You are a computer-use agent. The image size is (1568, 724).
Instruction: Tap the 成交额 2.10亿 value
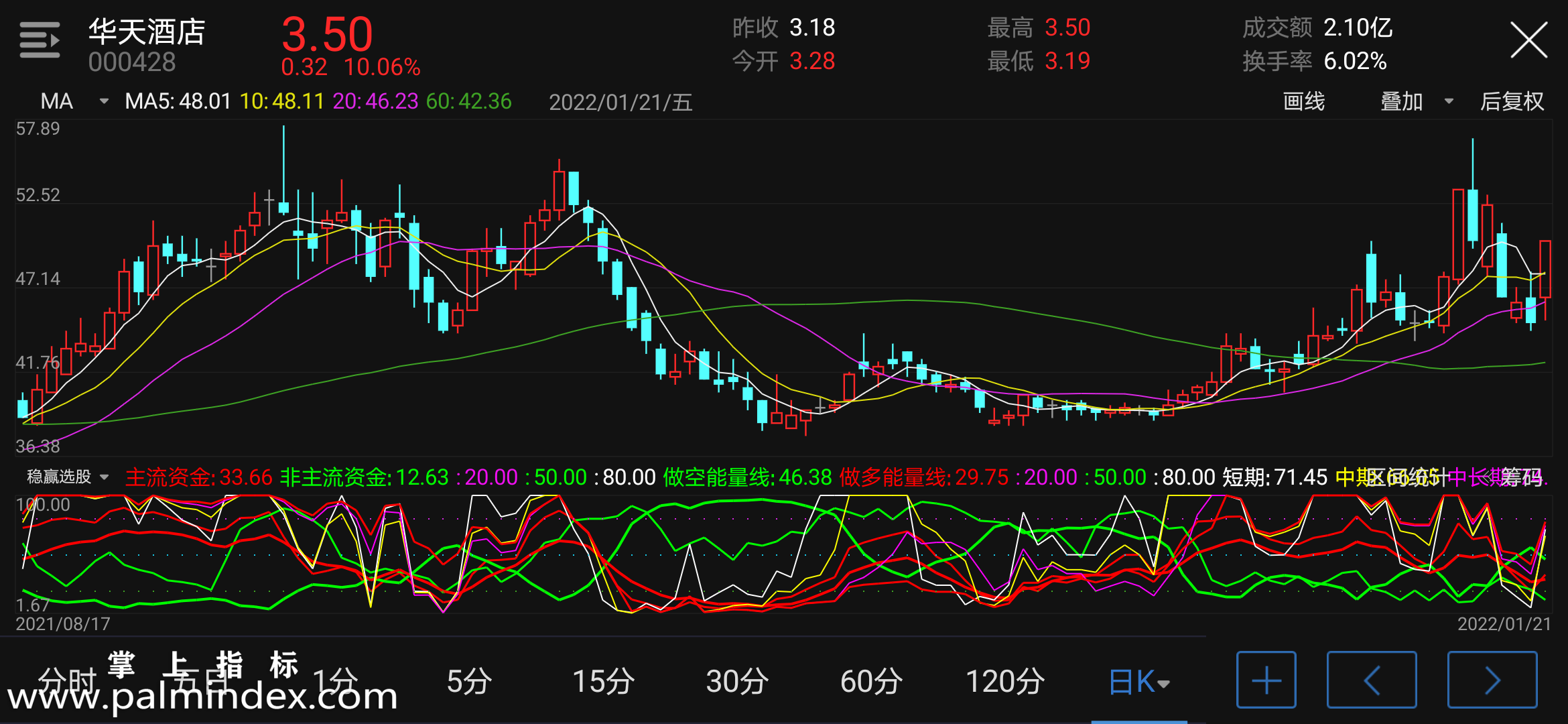[1317, 27]
